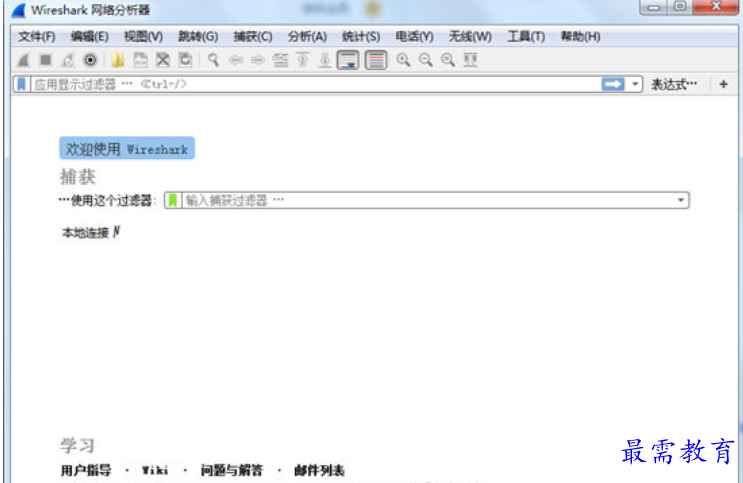Screen dimensions: 743x483
Task: Find a packet using the magnifier icon
Action: click(213, 60)
